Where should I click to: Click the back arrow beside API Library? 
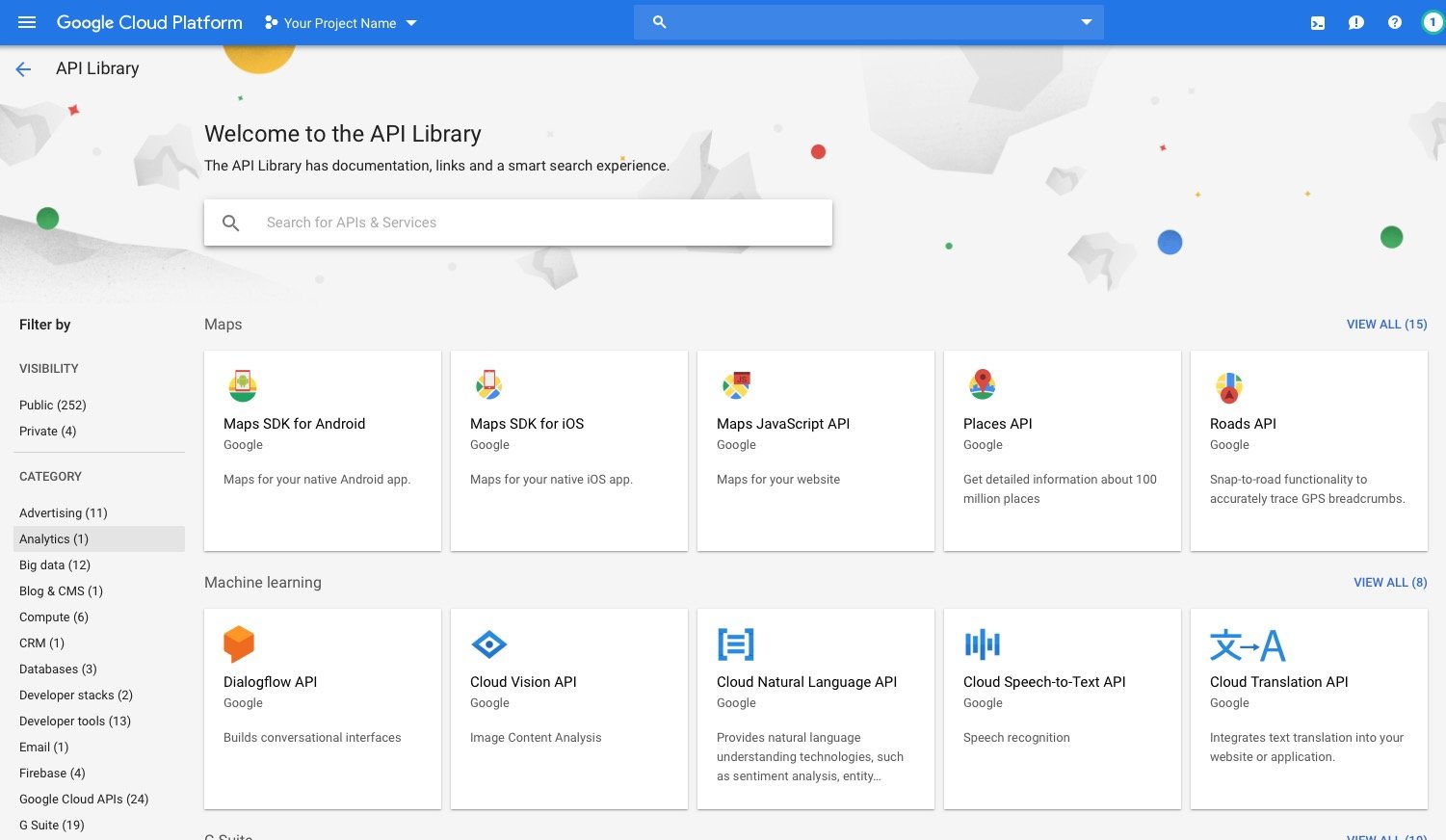click(23, 69)
